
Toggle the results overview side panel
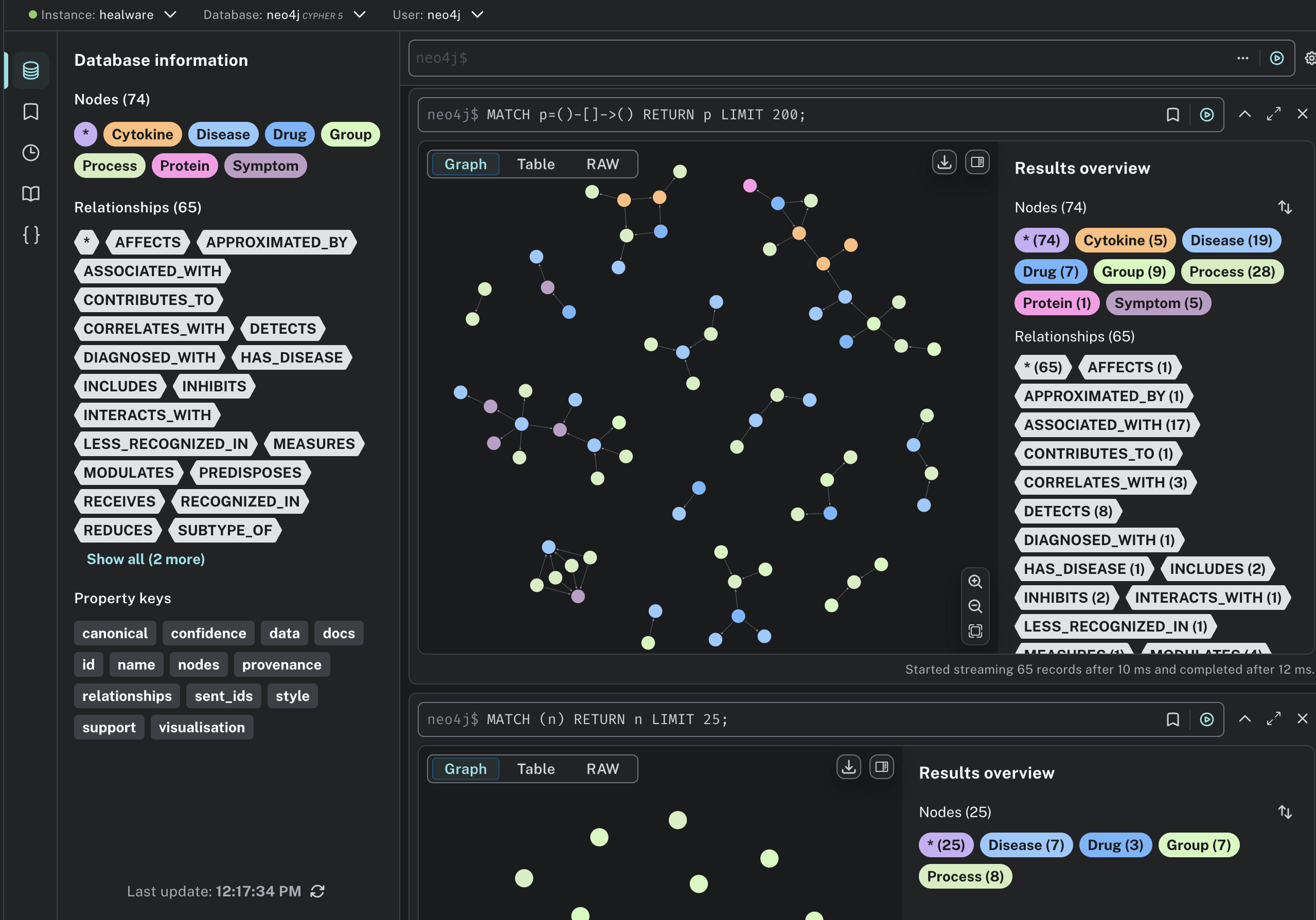pos(977,163)
